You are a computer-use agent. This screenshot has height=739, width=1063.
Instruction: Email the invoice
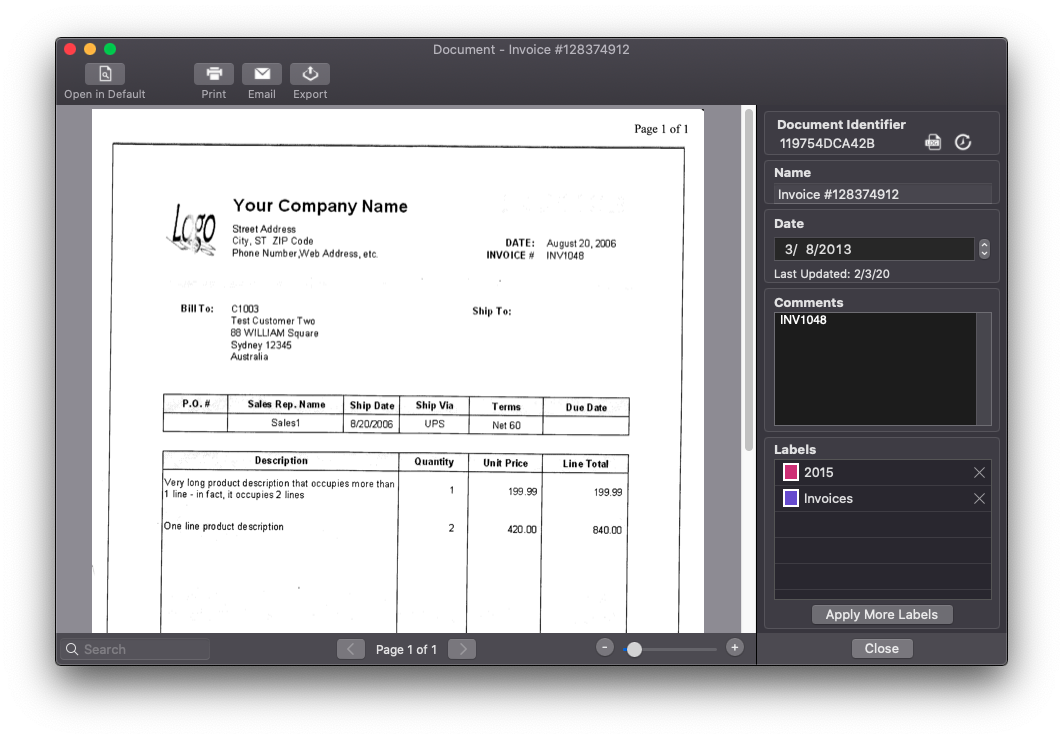coord(261,73)
